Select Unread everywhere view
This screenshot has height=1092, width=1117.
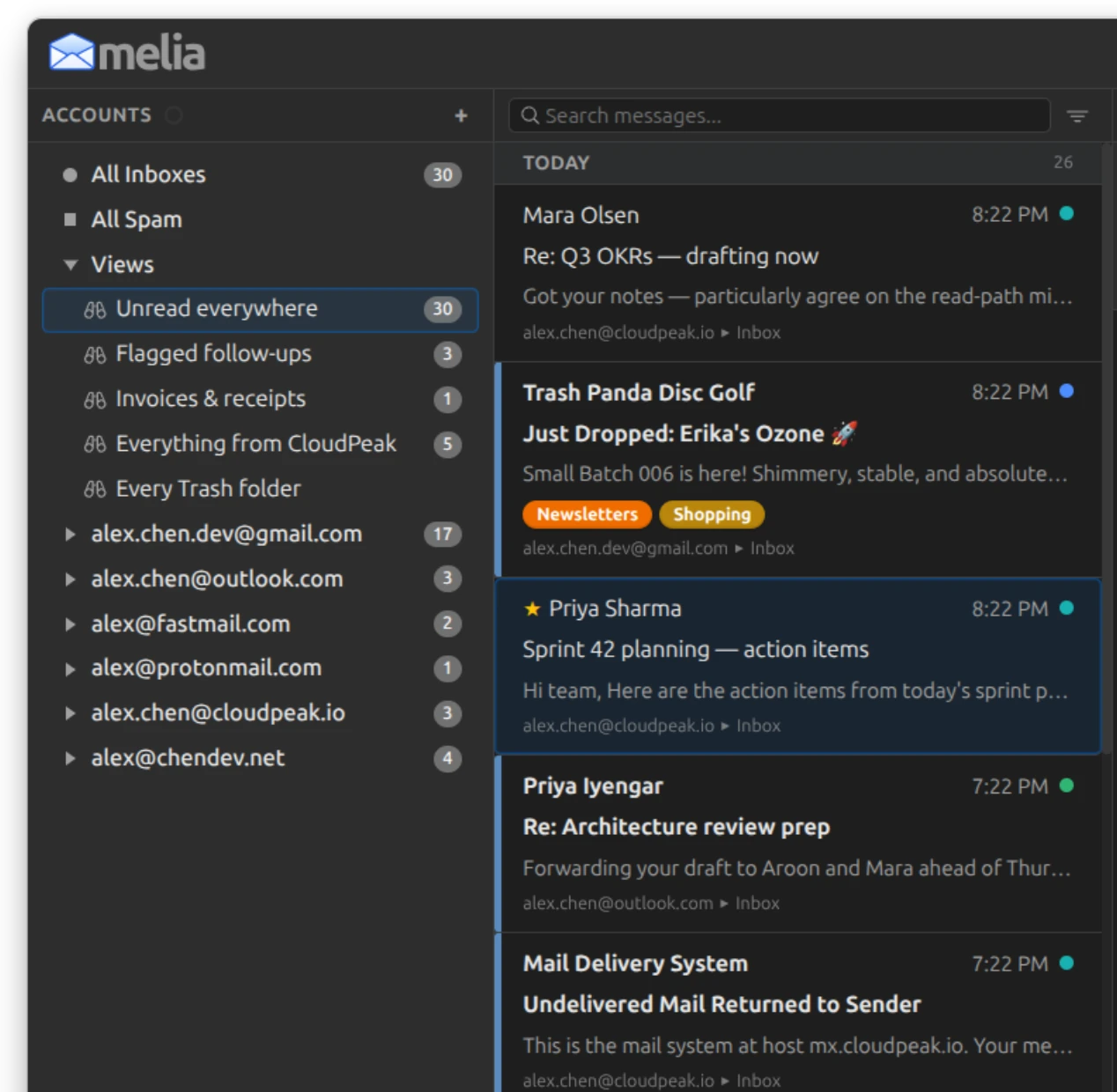click(x=261, y=309)
